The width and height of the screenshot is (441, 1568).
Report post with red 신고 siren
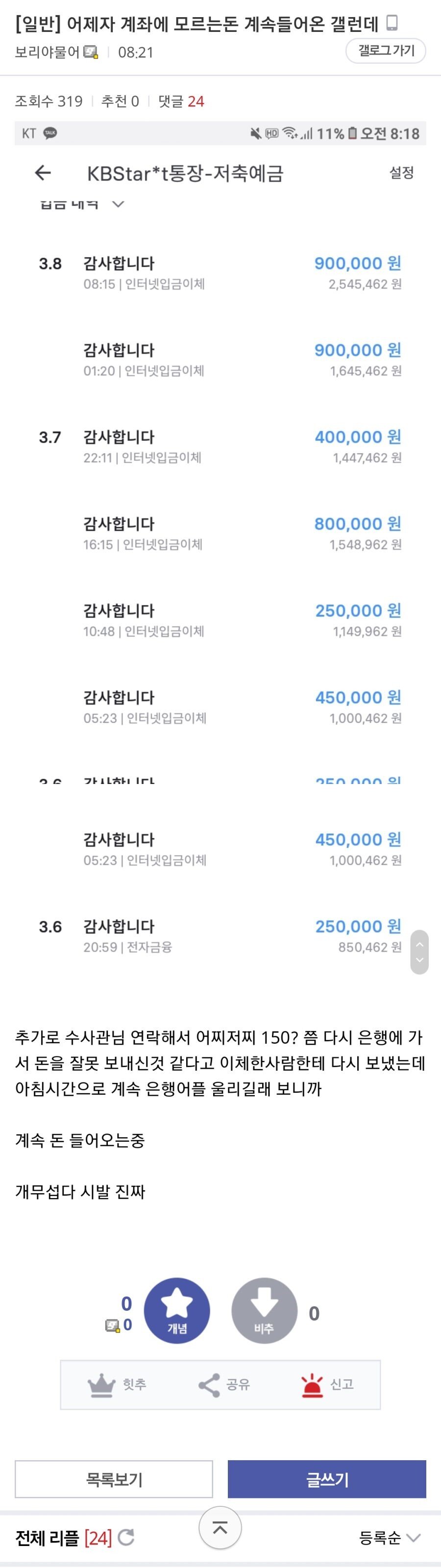click(313, 1385)
